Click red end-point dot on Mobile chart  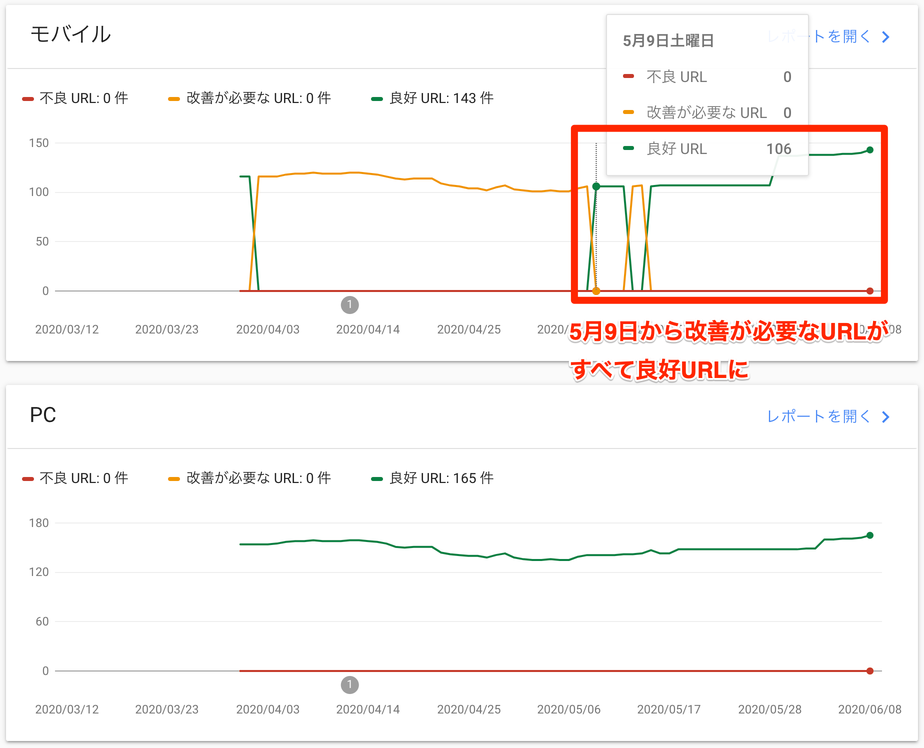pyautogui.click(x=870, y=291)
